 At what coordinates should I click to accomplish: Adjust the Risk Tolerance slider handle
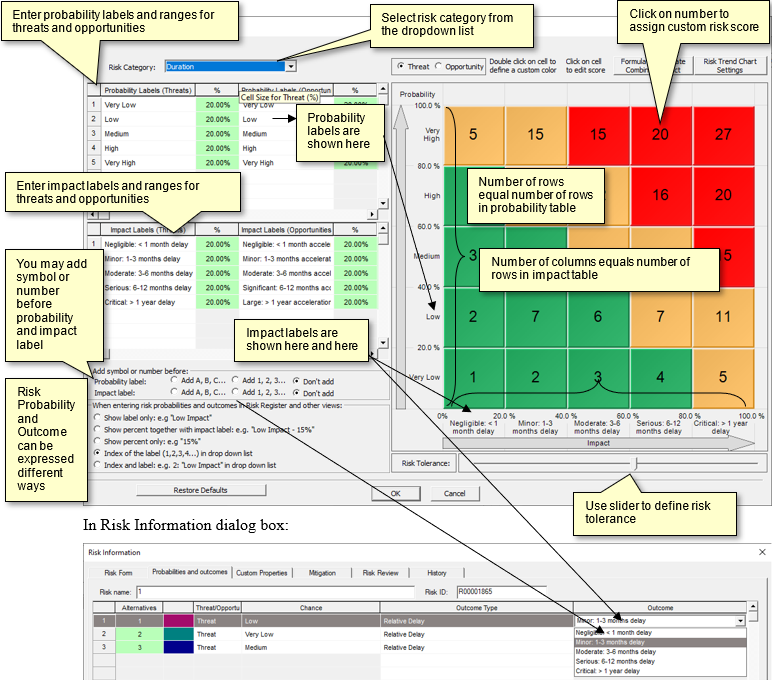pyautogui.click(x=636, y=463)
